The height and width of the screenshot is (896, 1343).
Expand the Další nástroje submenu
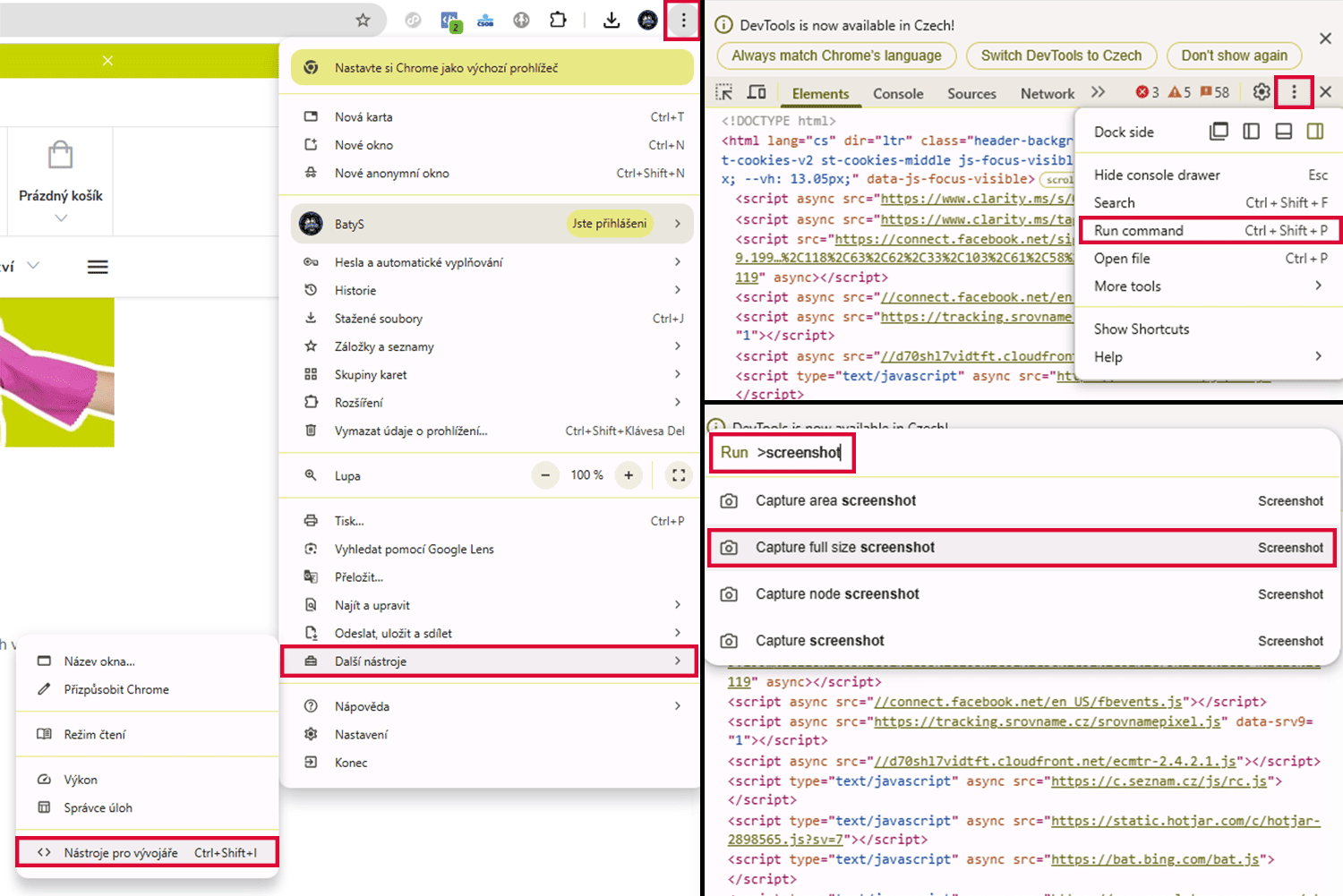point(489,661)
